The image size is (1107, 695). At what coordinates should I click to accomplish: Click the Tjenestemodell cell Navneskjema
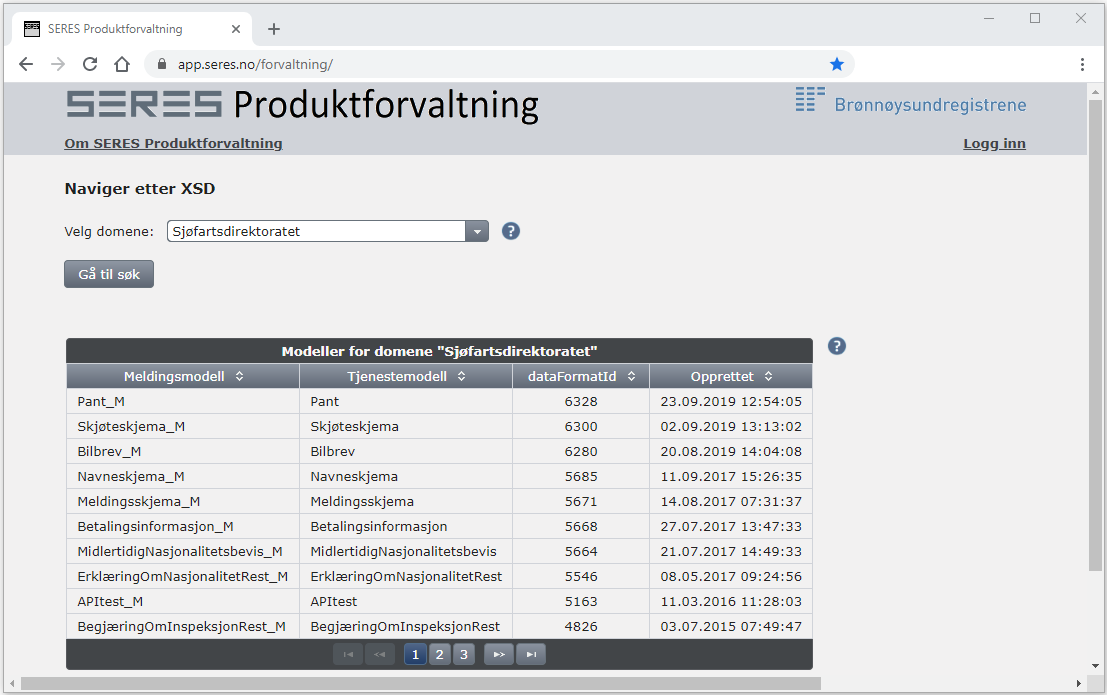pos(406,477)
